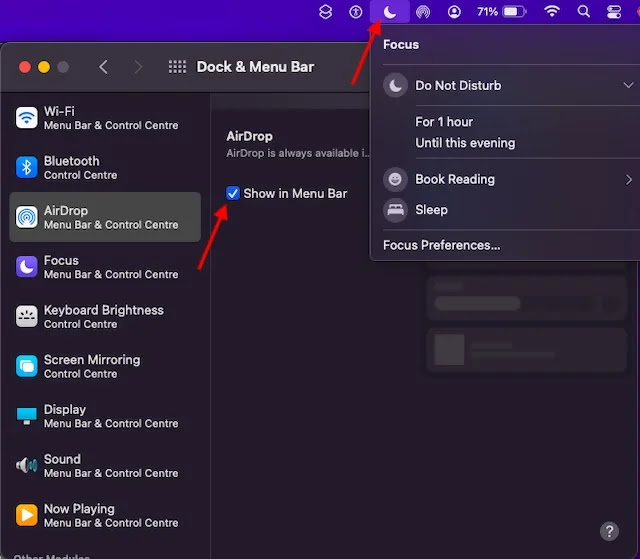The height and width of the screenshot is (559, 640).
Task: Click Book Reading label in Focus menu
Action: coord(455,180)
